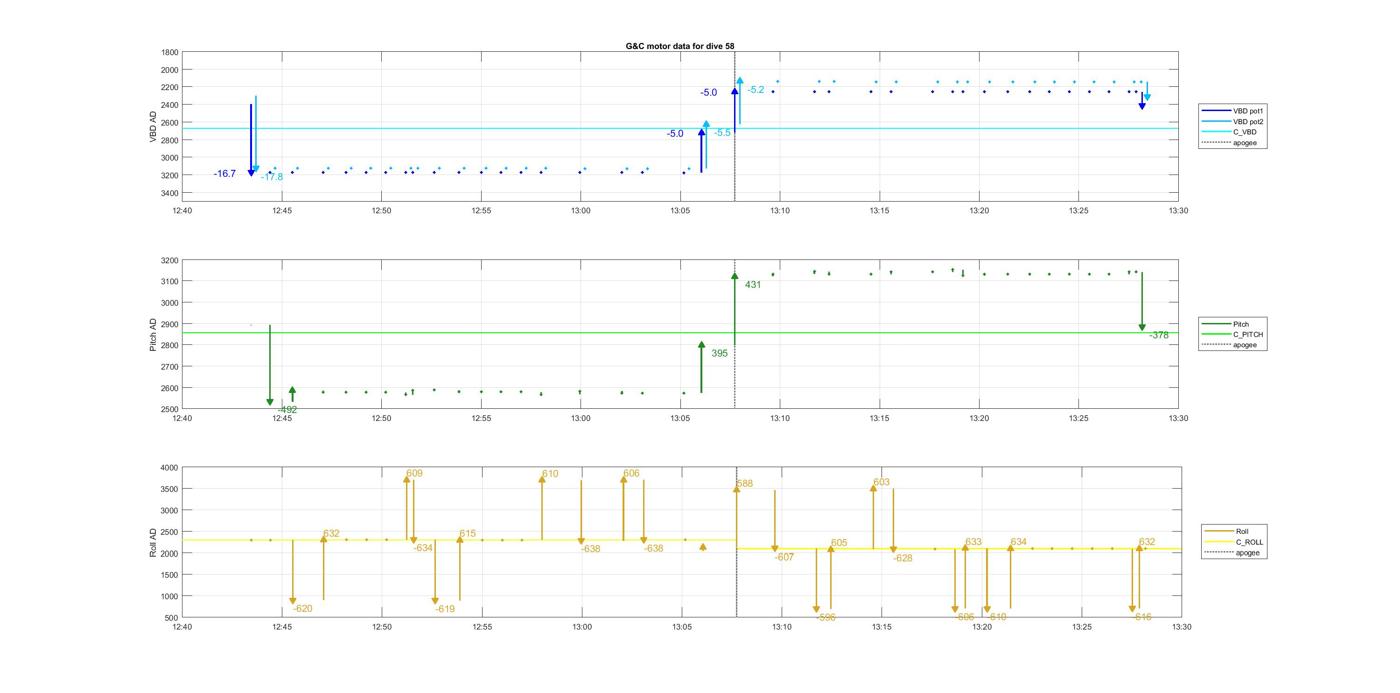This screenshot has height=693, width=1400.
Task: Click the '603' roll data label
Action: tap(881, 483)
